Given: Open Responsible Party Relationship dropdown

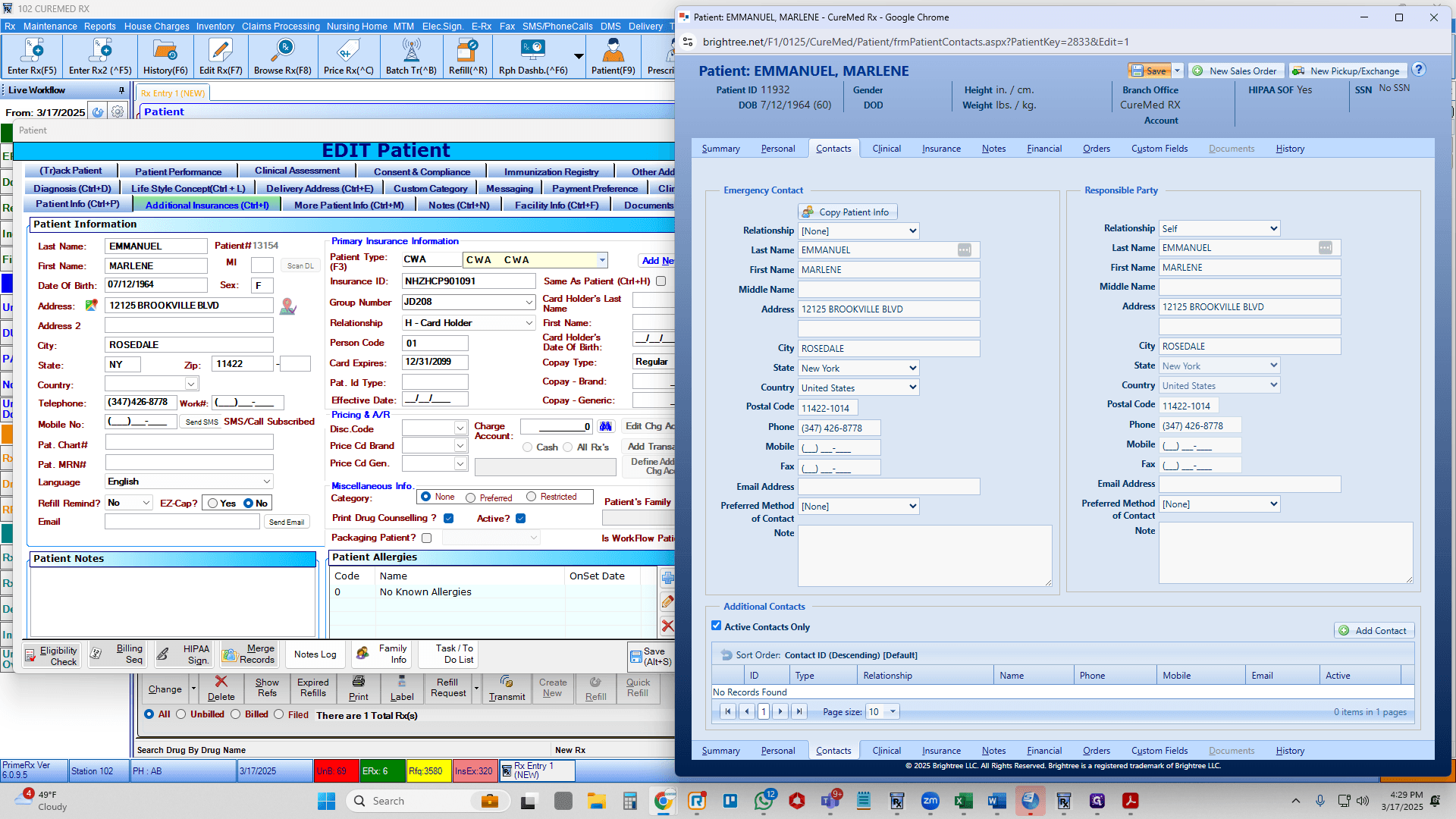Looking at the screenshot, I should click(x=1219, y=229).
